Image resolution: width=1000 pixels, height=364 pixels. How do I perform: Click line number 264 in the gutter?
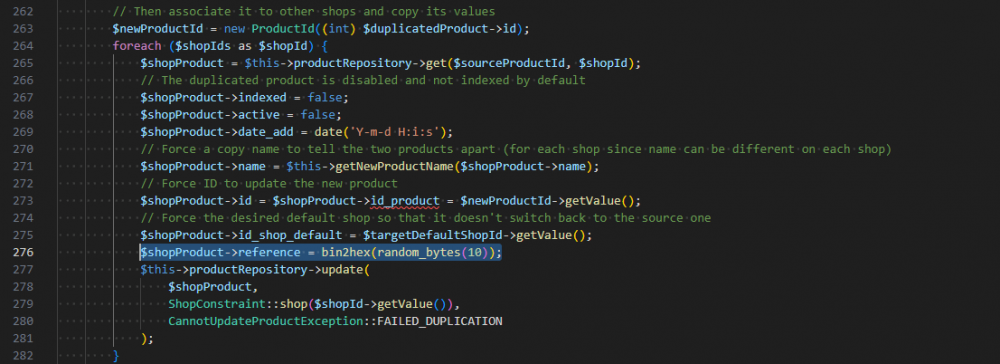click(x=22, y=46)
